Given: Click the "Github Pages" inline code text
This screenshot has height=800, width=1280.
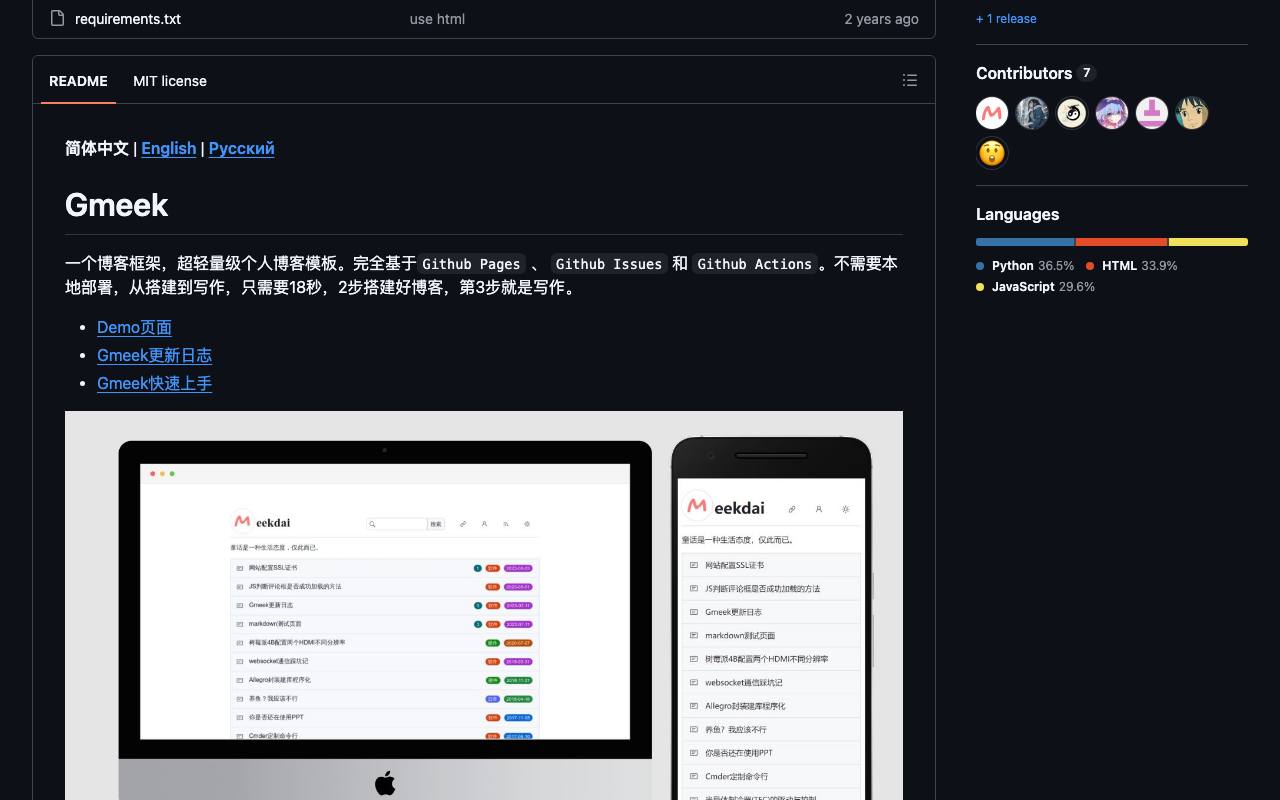Looking at the screenshot, I should click(x=471, y=264).
